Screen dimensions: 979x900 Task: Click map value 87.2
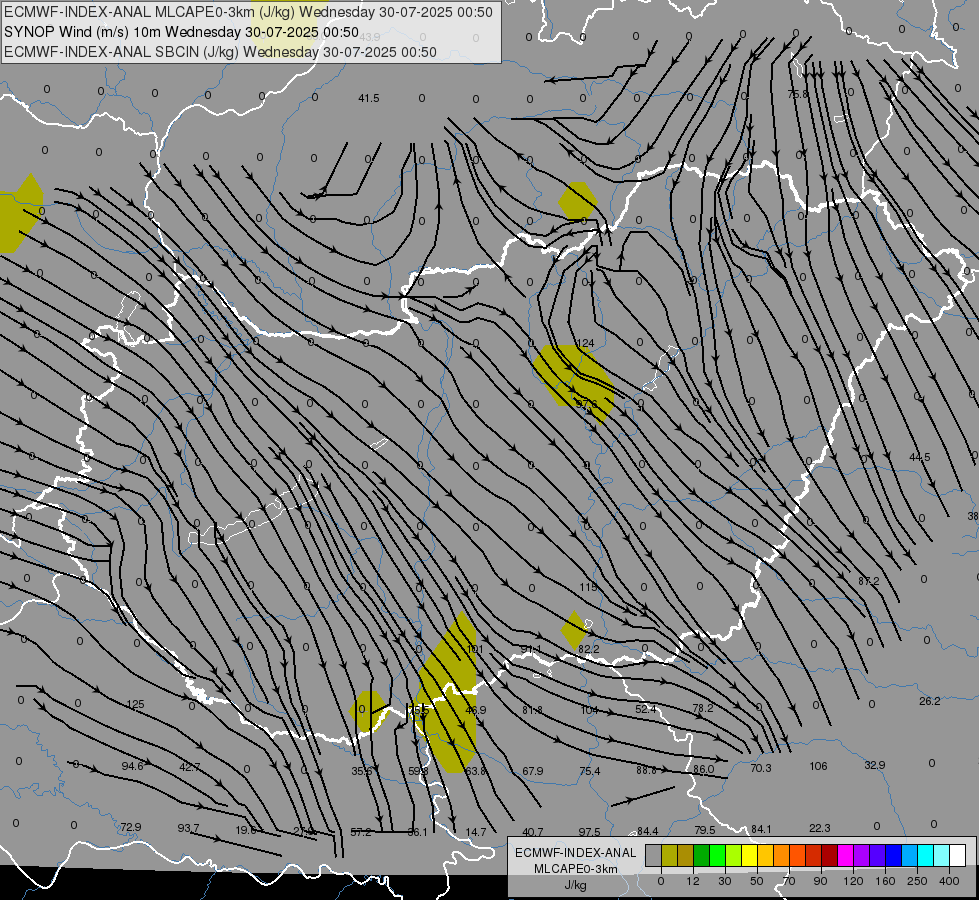[868, 581]
